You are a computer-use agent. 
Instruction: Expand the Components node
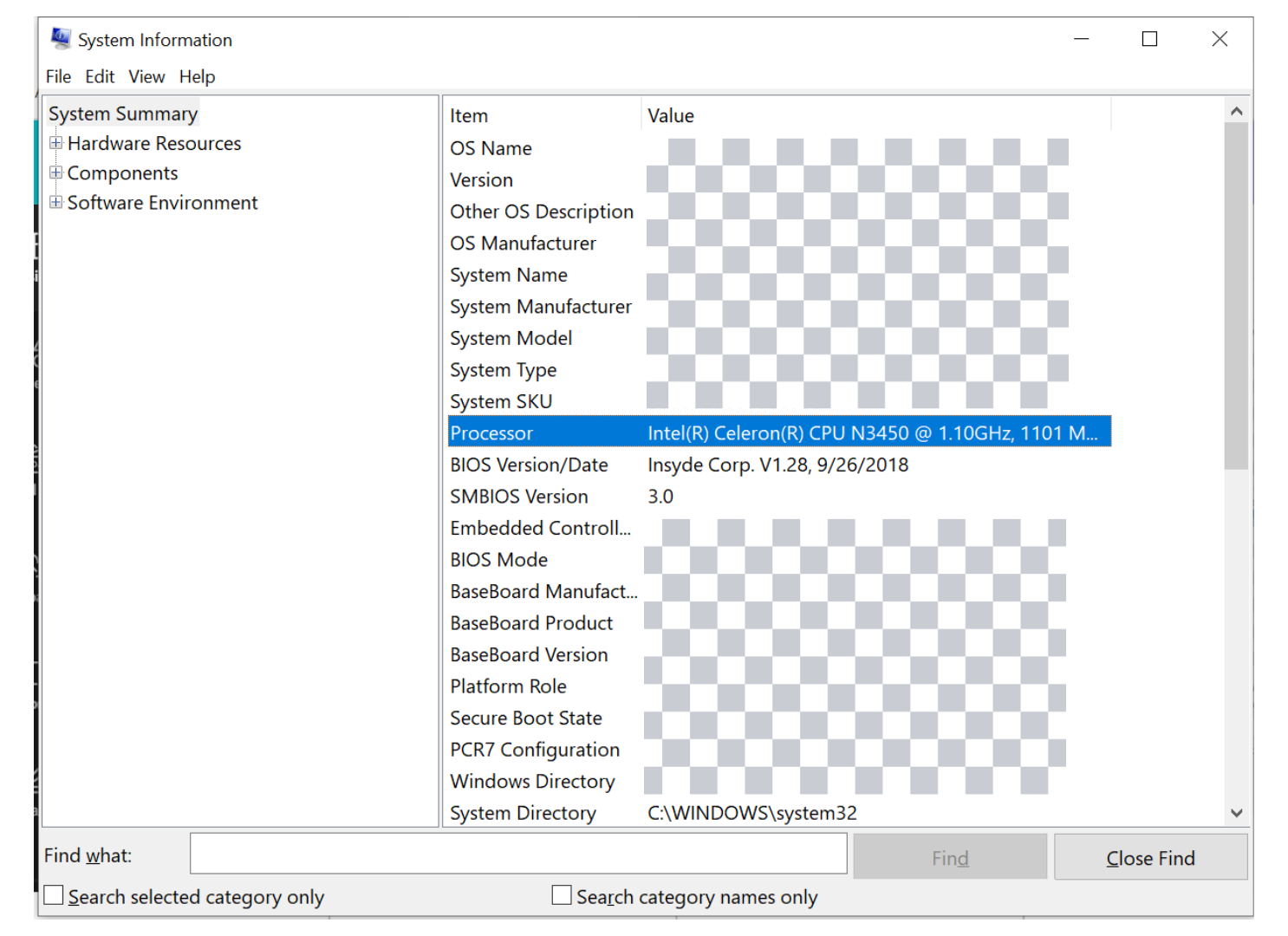coord(55,172)
